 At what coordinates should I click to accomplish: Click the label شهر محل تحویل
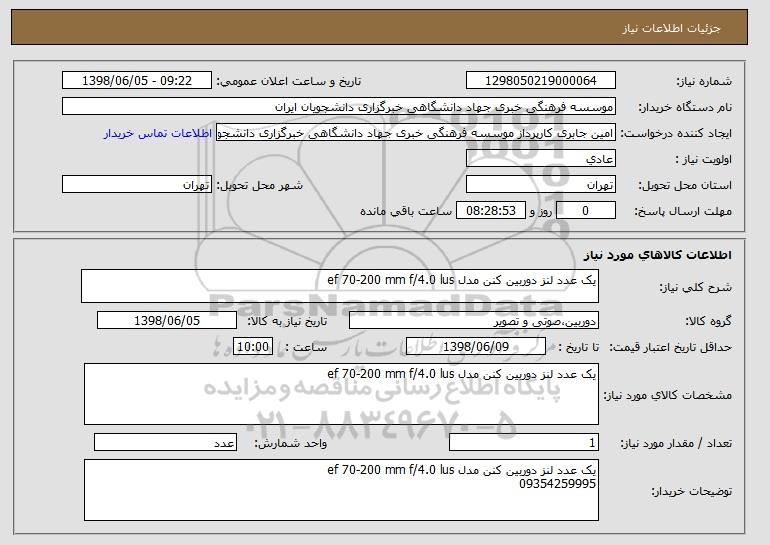260,185
